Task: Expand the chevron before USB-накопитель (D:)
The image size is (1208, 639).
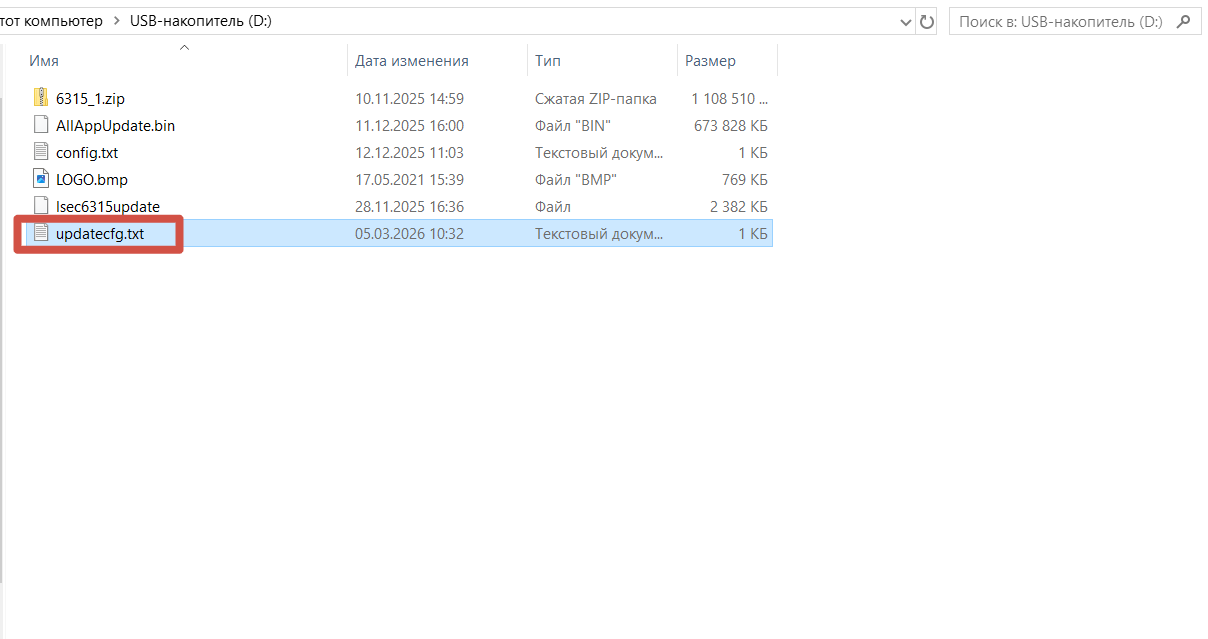Action: click(116, 21)
